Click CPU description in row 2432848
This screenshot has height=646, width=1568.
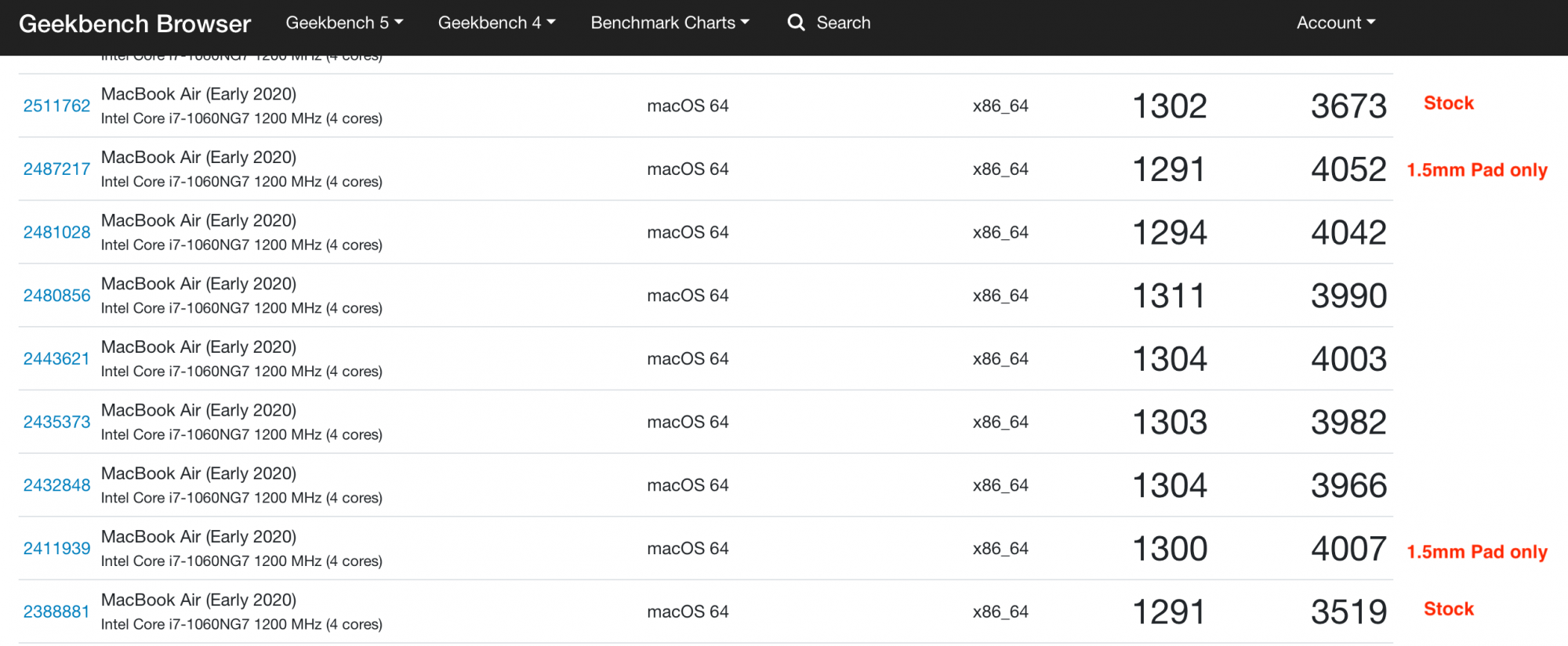coord(241,498)
